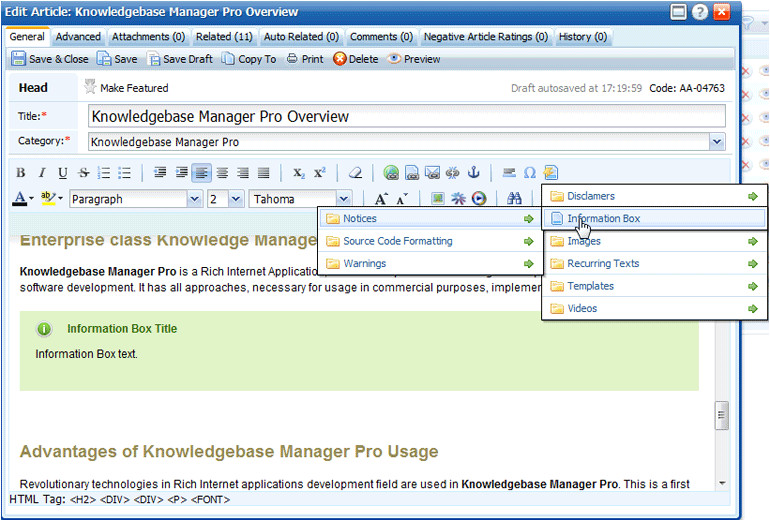Insert anchor icon
The image size is (770, 521).
point(473,172)
